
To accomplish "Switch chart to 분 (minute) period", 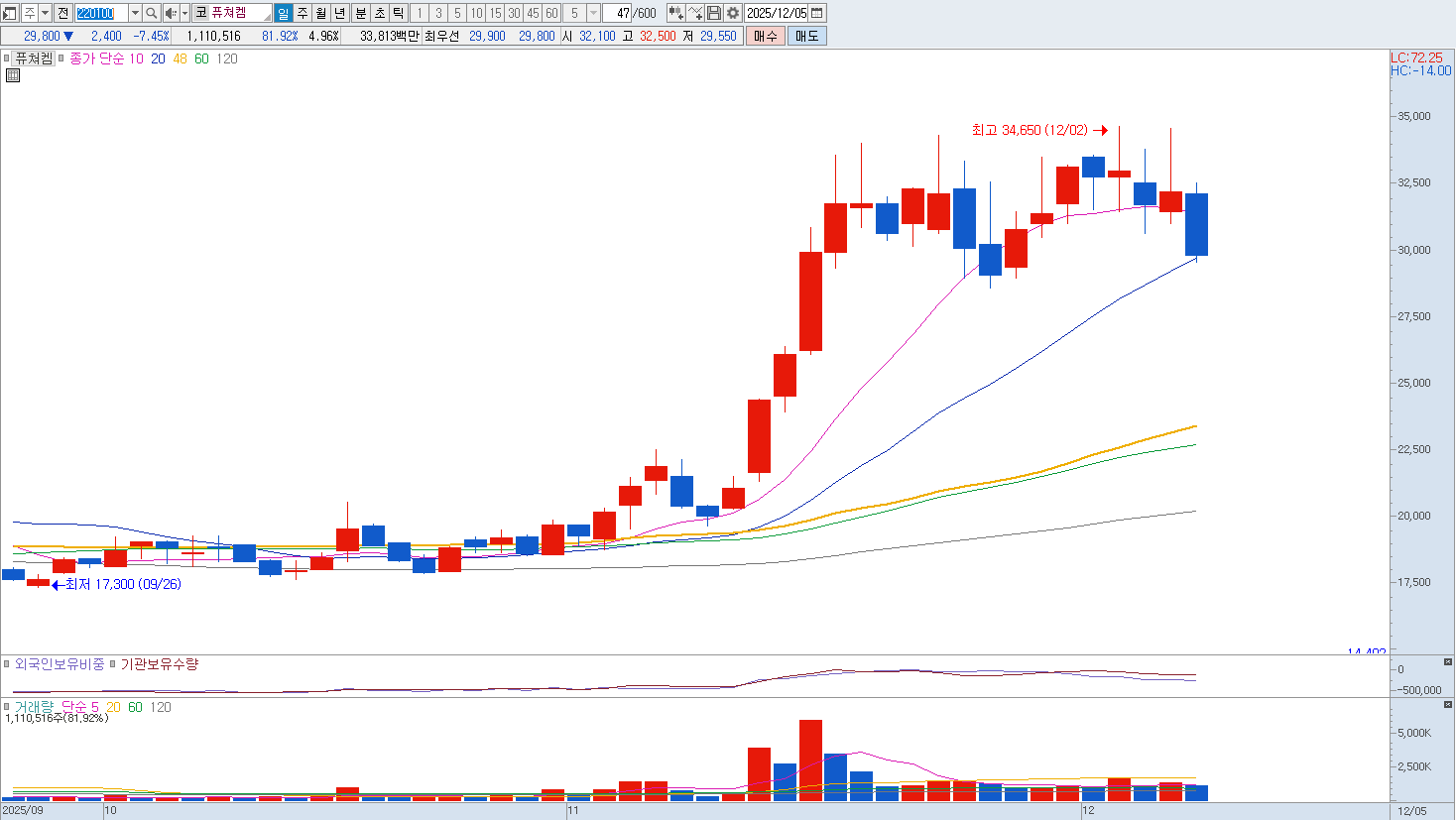I will coord(361,13).
